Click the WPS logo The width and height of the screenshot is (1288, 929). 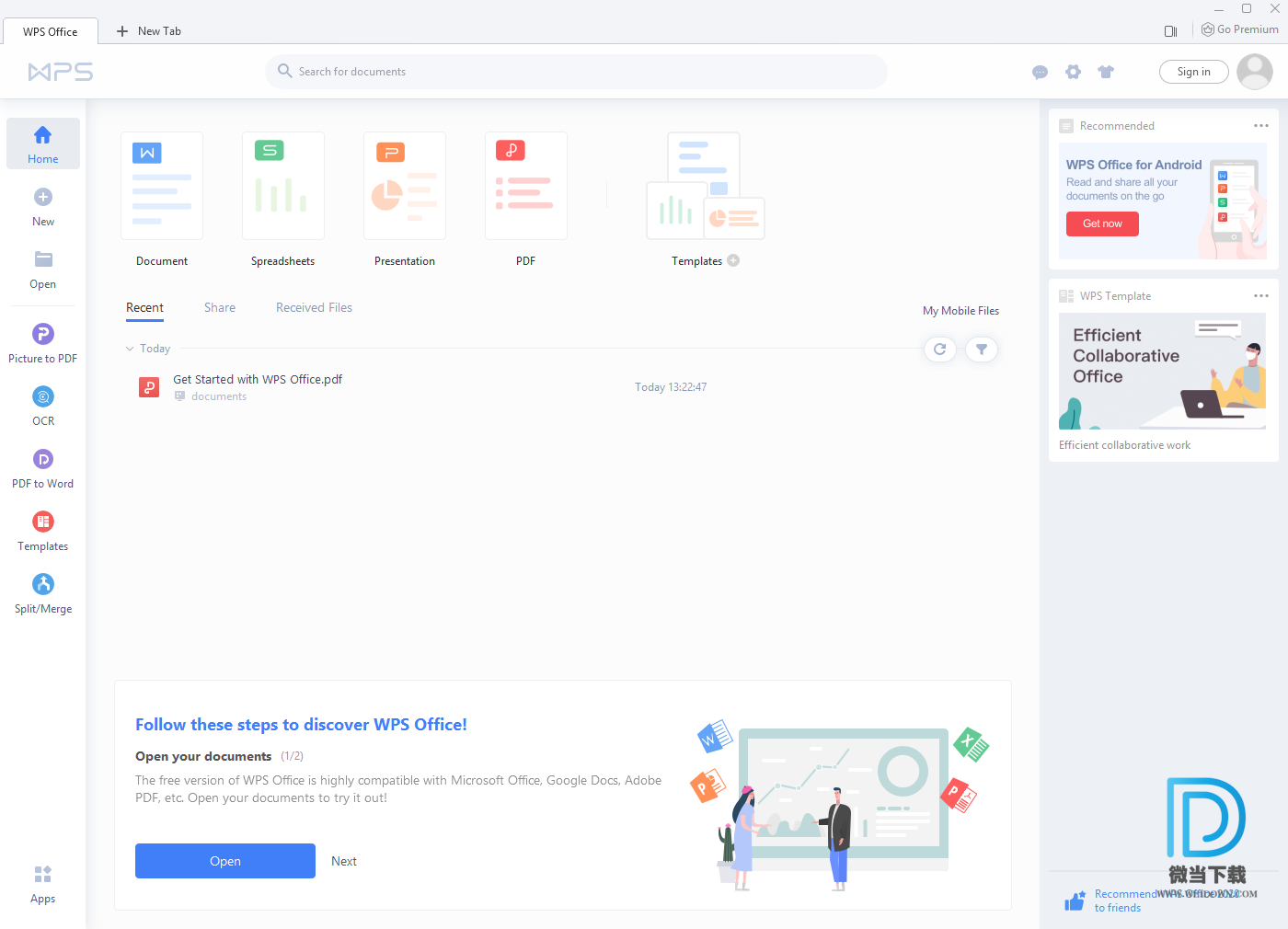tap(61, 72)
